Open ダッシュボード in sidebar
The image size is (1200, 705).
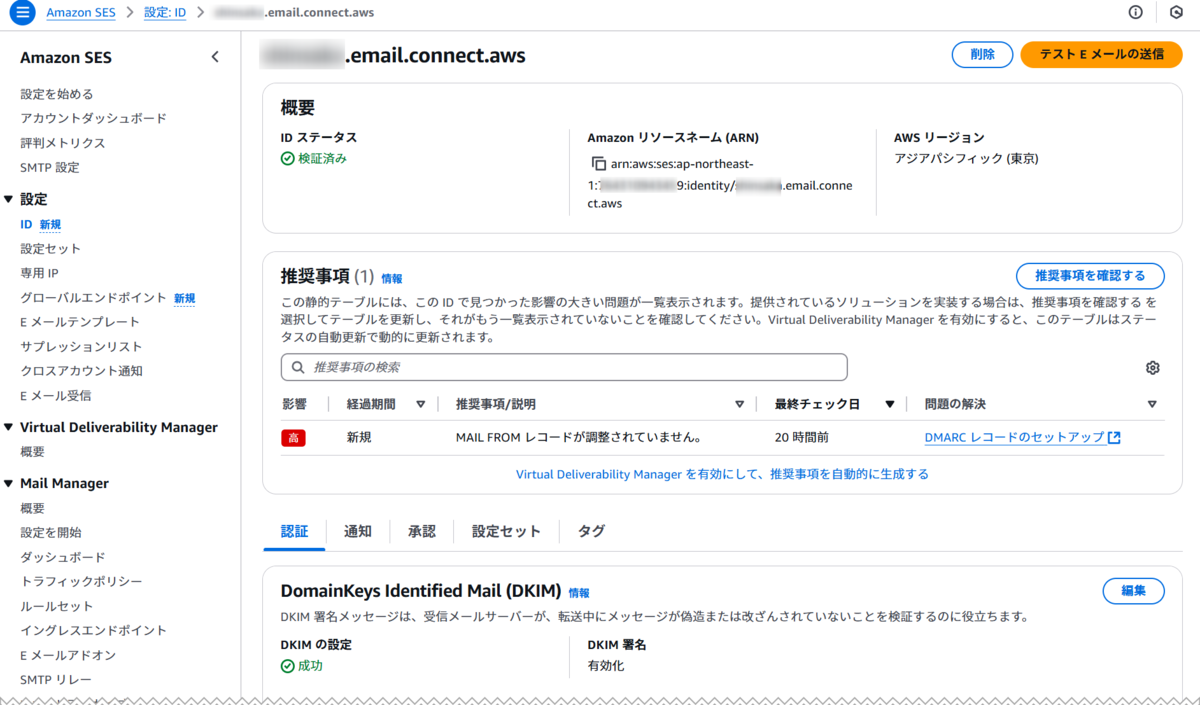click(62, 557)
